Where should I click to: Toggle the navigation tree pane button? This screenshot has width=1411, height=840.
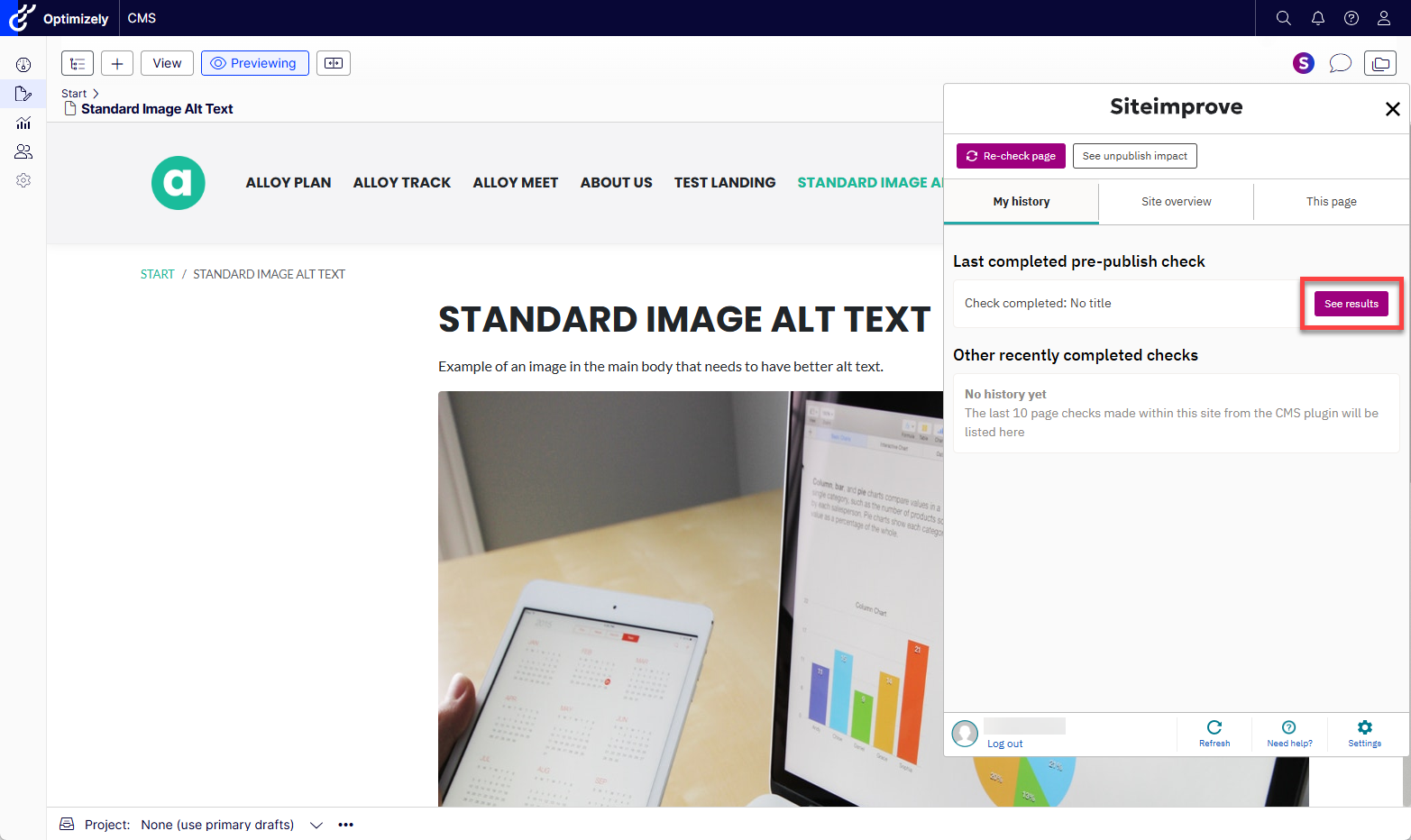(78, 63)
